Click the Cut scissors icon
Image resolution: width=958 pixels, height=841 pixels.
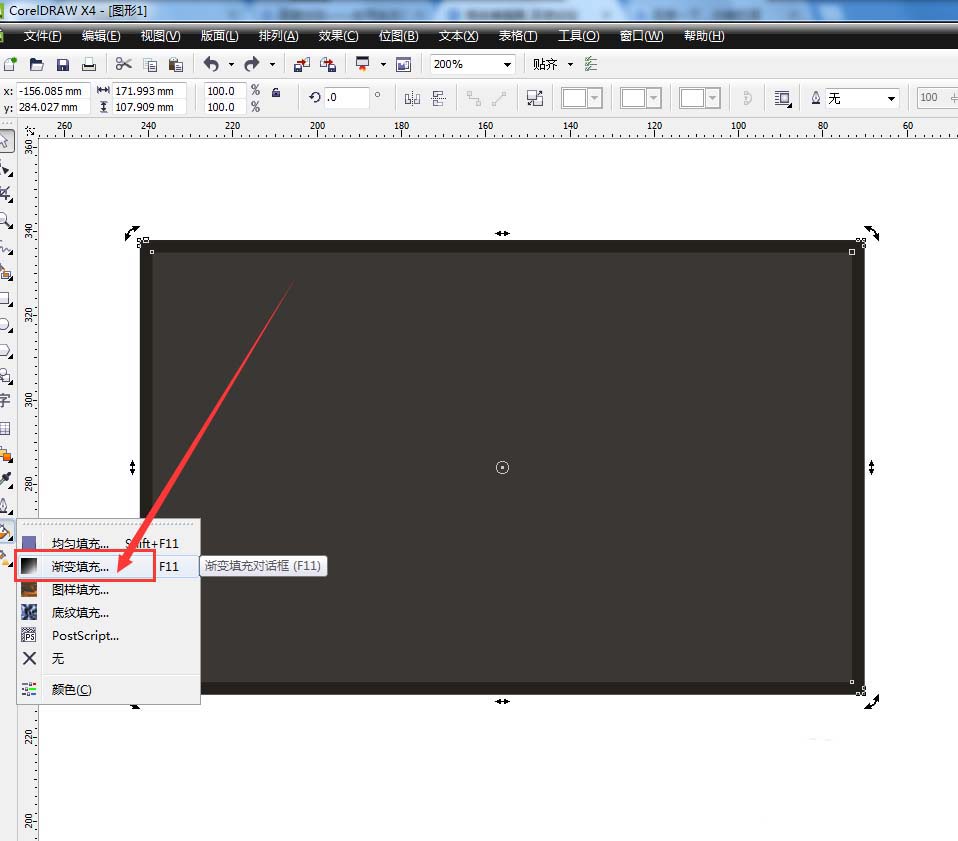point(124,65)
